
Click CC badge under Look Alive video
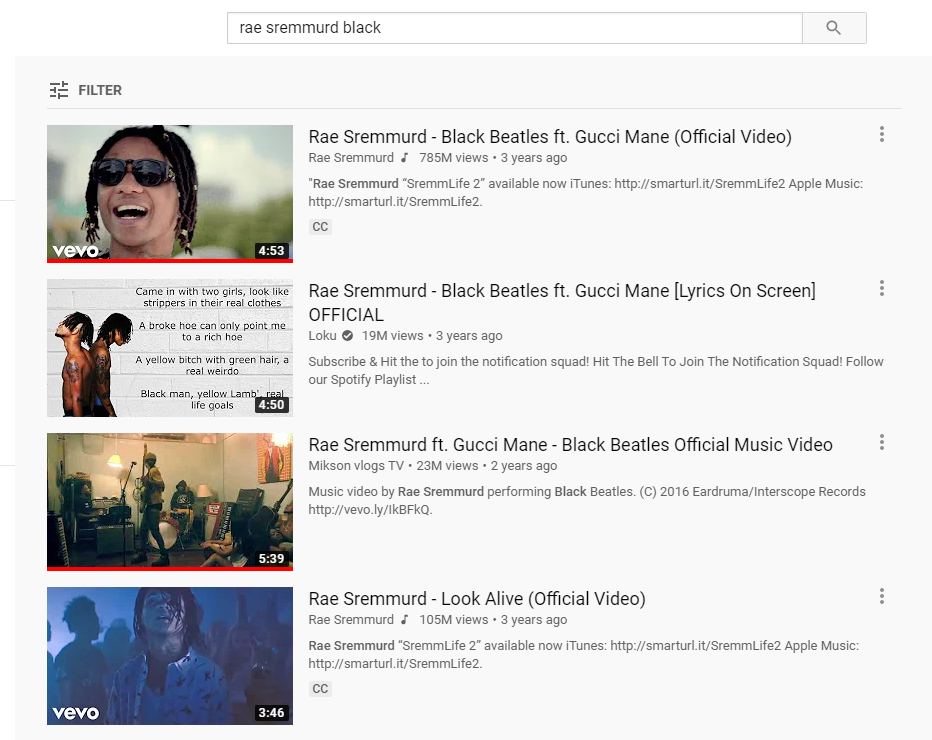click(x=320, y=688)
